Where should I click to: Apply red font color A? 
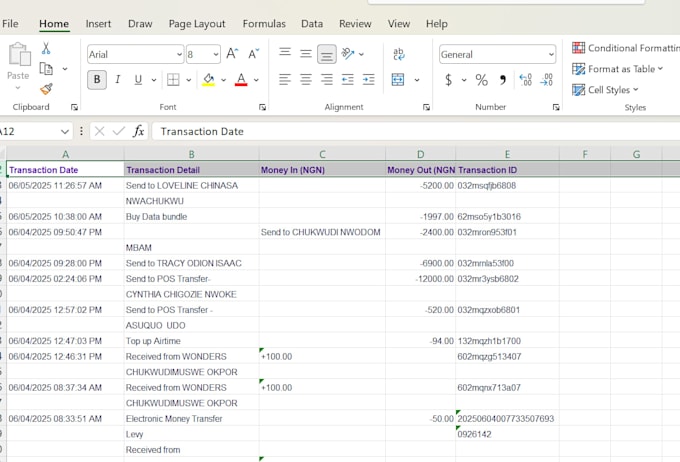(241, 79)
